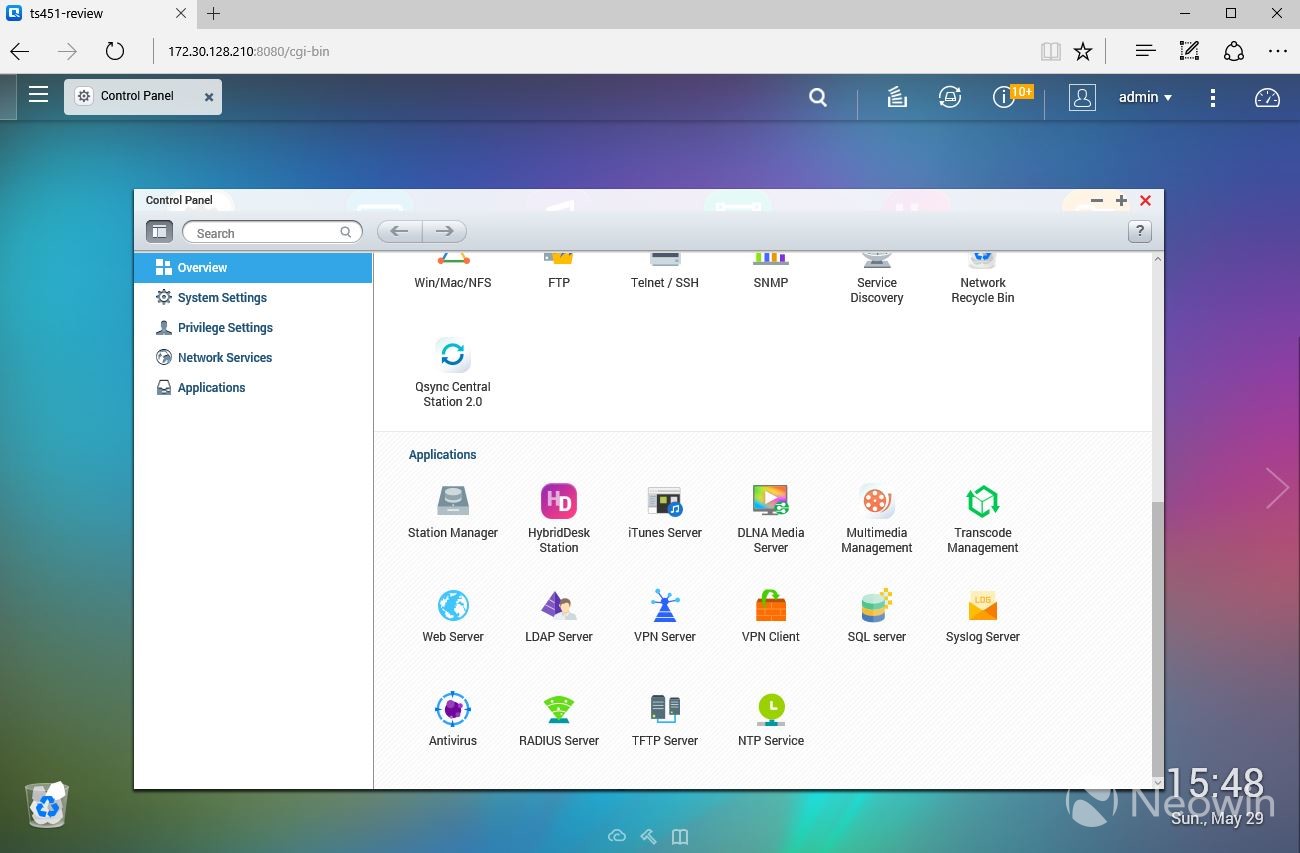This screenshot has width=1300, height=853.
Task: Select Overview in sidebar
Action: [253, 268]
